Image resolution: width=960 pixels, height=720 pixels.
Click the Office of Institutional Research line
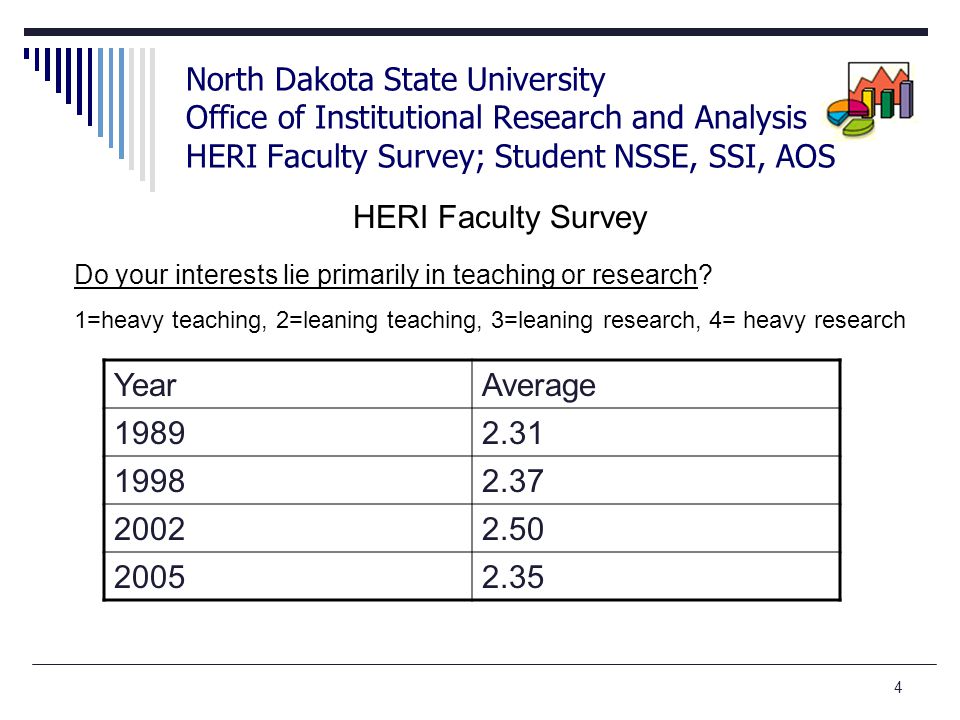point(496,118)
